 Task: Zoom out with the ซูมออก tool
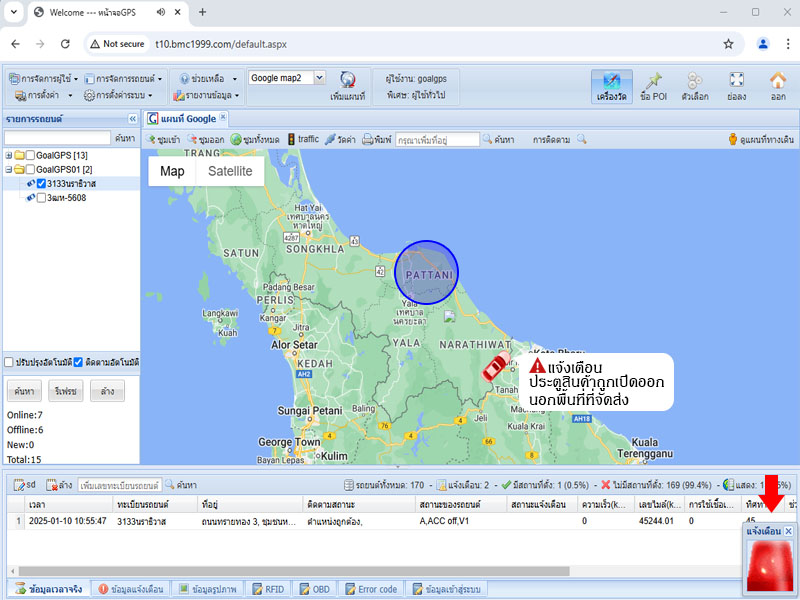206,139
